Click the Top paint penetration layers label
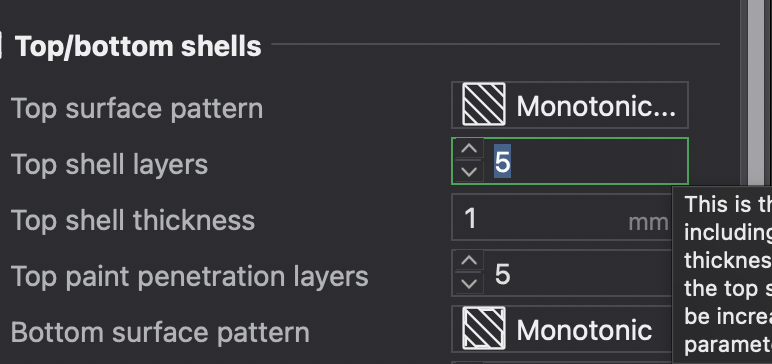Viewport: 772px width, 364px height. [190, 276]
